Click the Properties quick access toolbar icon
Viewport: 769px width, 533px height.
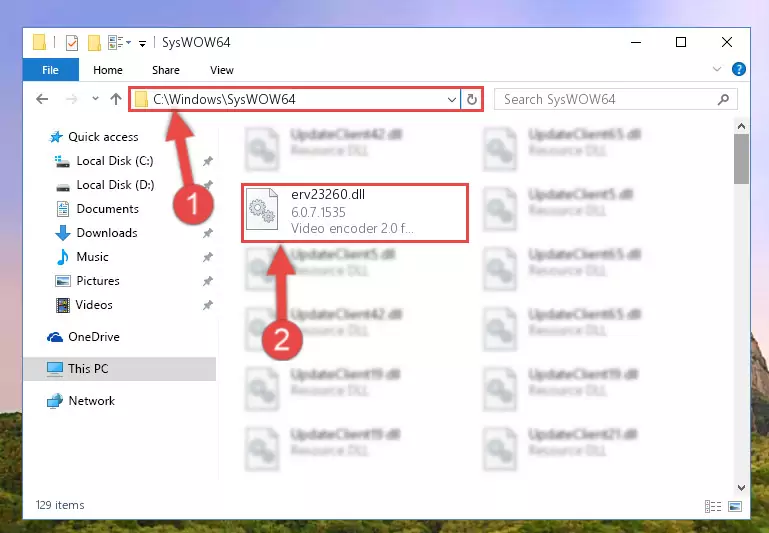point(72,43)
